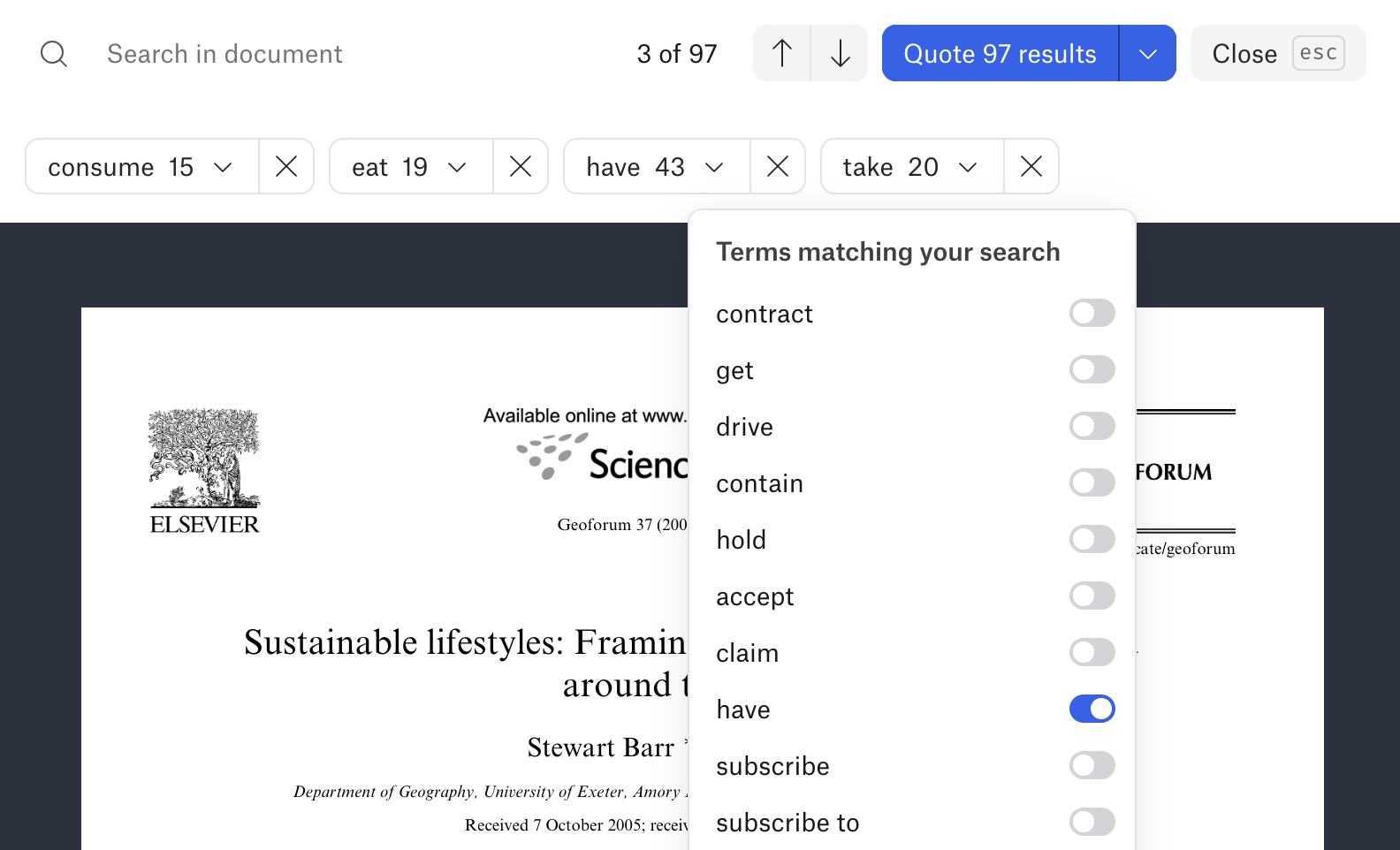1400x850 pixels.
Task: Click the search magnifier icon
Action: tap(54, 54)
